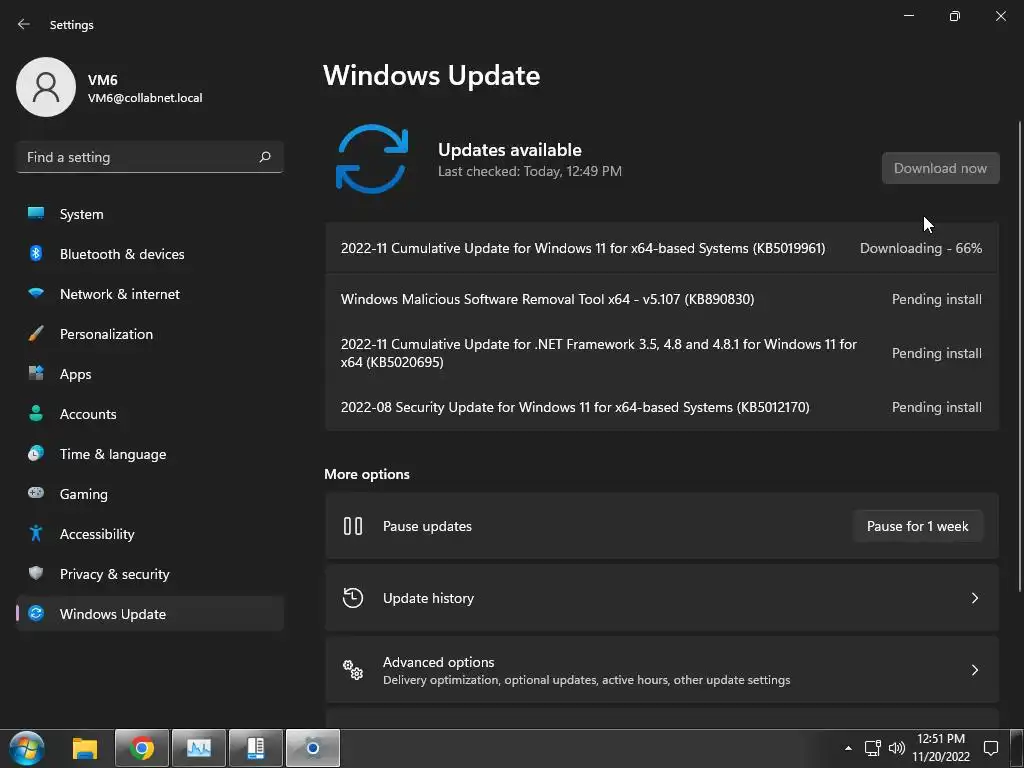Go to Privacy & security settings
The image size is (1024, 768).
[x=150, y=574]
